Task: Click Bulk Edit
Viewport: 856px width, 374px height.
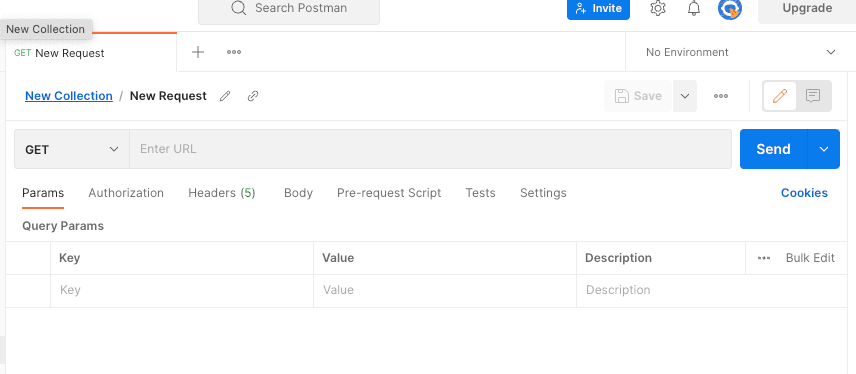Action: [810, 258]
